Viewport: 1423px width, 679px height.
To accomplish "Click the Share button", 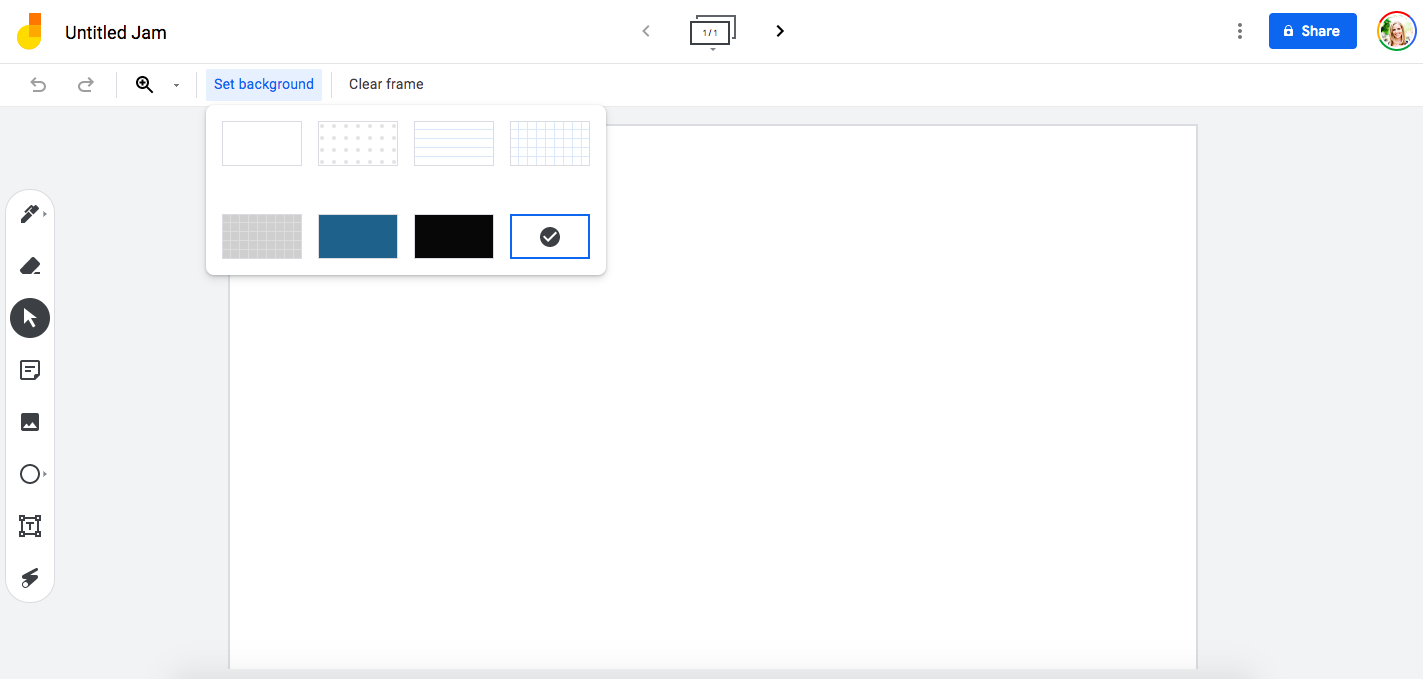I will point(1312,31).
